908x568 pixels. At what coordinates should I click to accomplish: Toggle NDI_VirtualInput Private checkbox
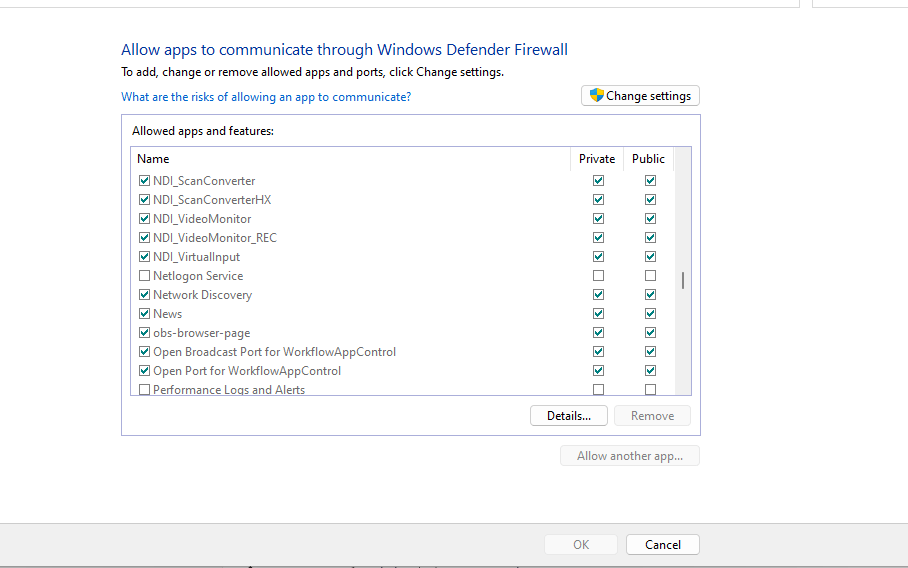598,256
